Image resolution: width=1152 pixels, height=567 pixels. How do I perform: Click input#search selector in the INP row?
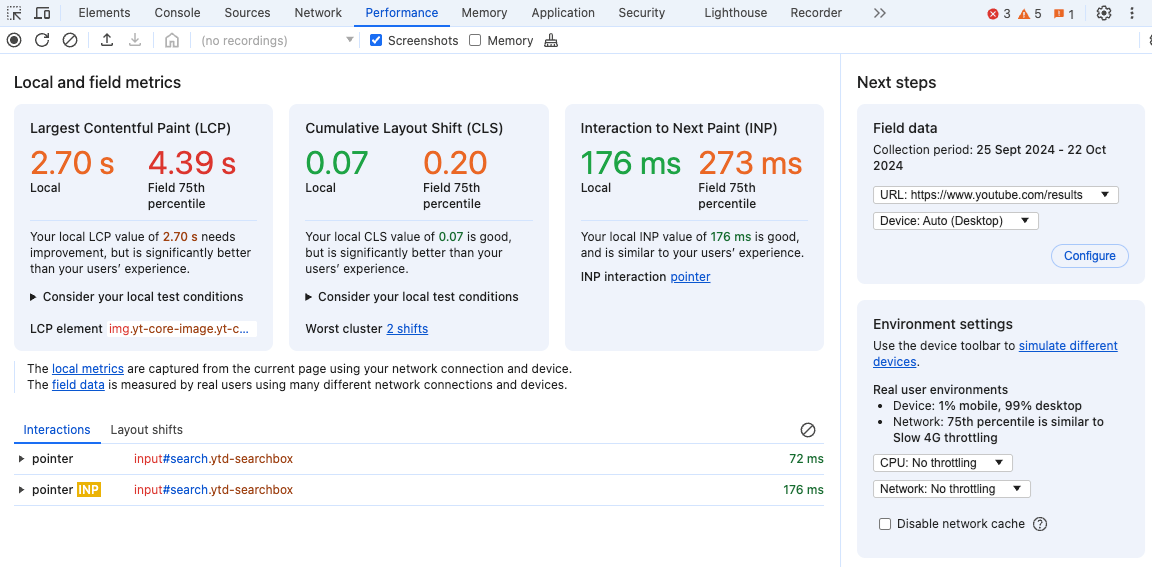[213, 490]
